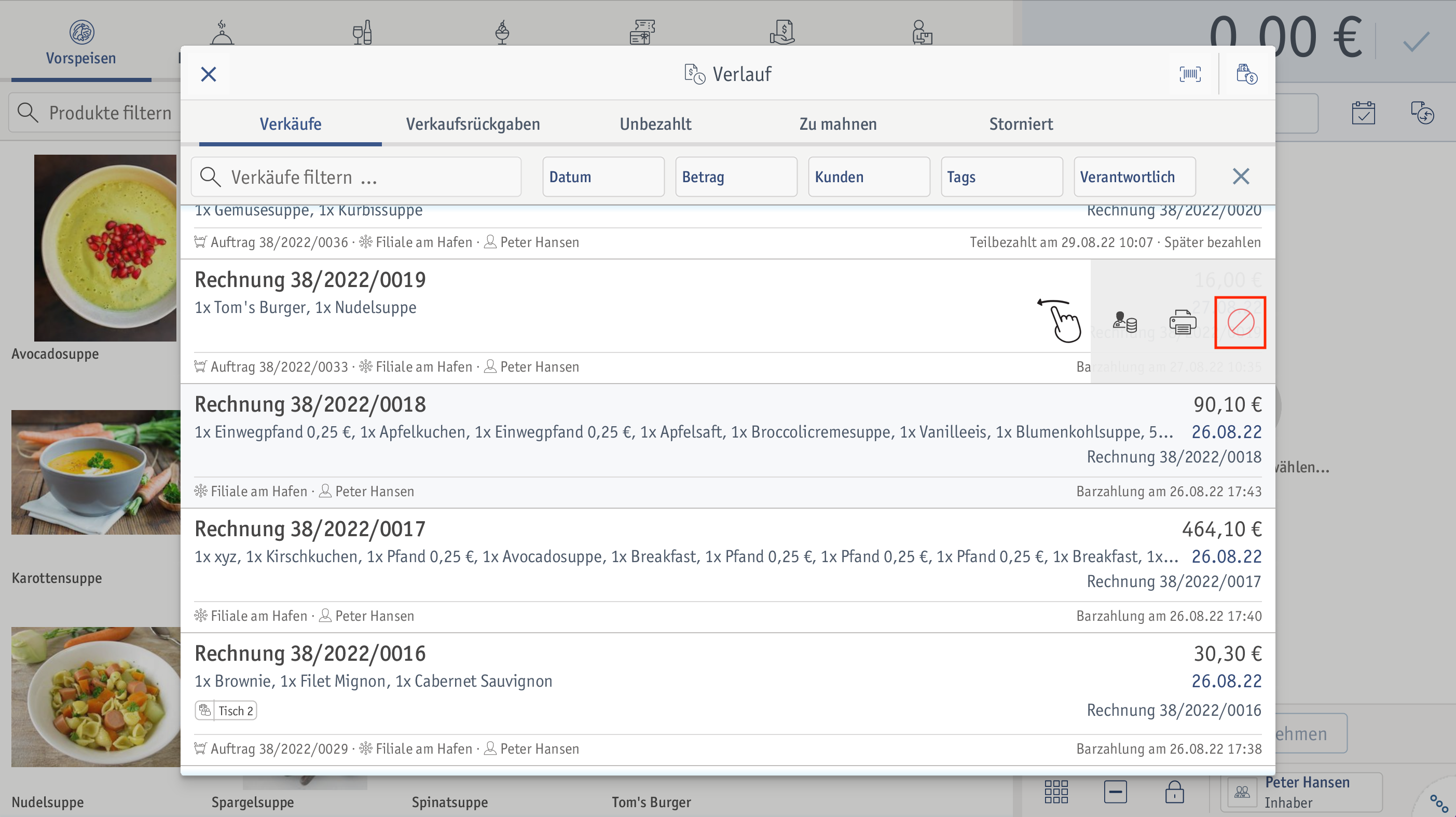Click the 90,10 € amount
The image size is (1456, 817).
pyautogui.click(x=1227, y=405)
